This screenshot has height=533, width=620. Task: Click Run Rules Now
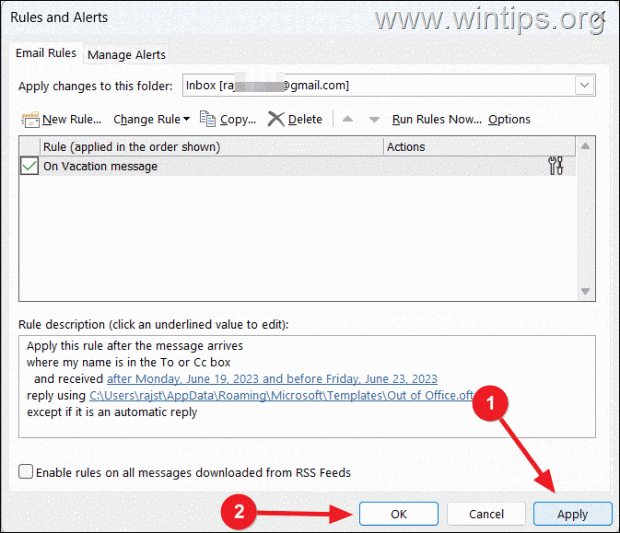pos(437,119)
